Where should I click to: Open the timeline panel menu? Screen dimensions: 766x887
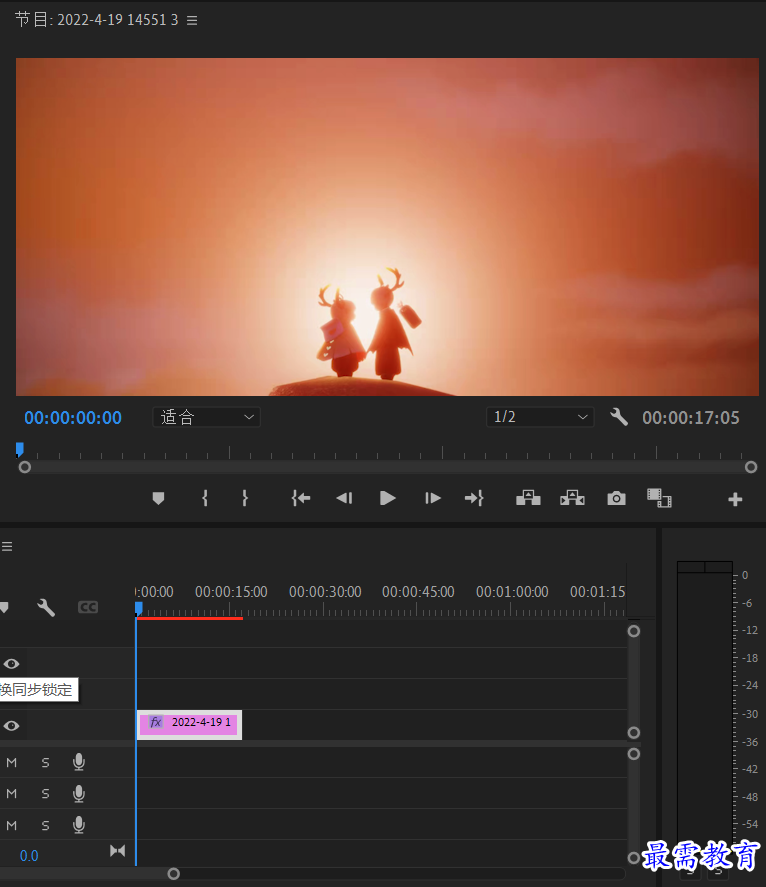coord(7,546)
